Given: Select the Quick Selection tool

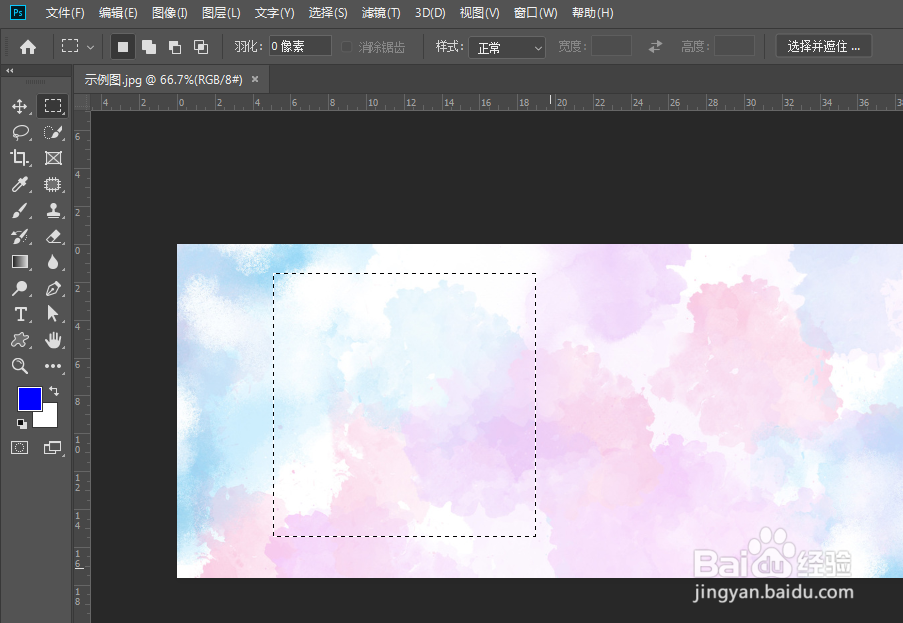Looking at the screenshot, I should (x=53, y=132).
